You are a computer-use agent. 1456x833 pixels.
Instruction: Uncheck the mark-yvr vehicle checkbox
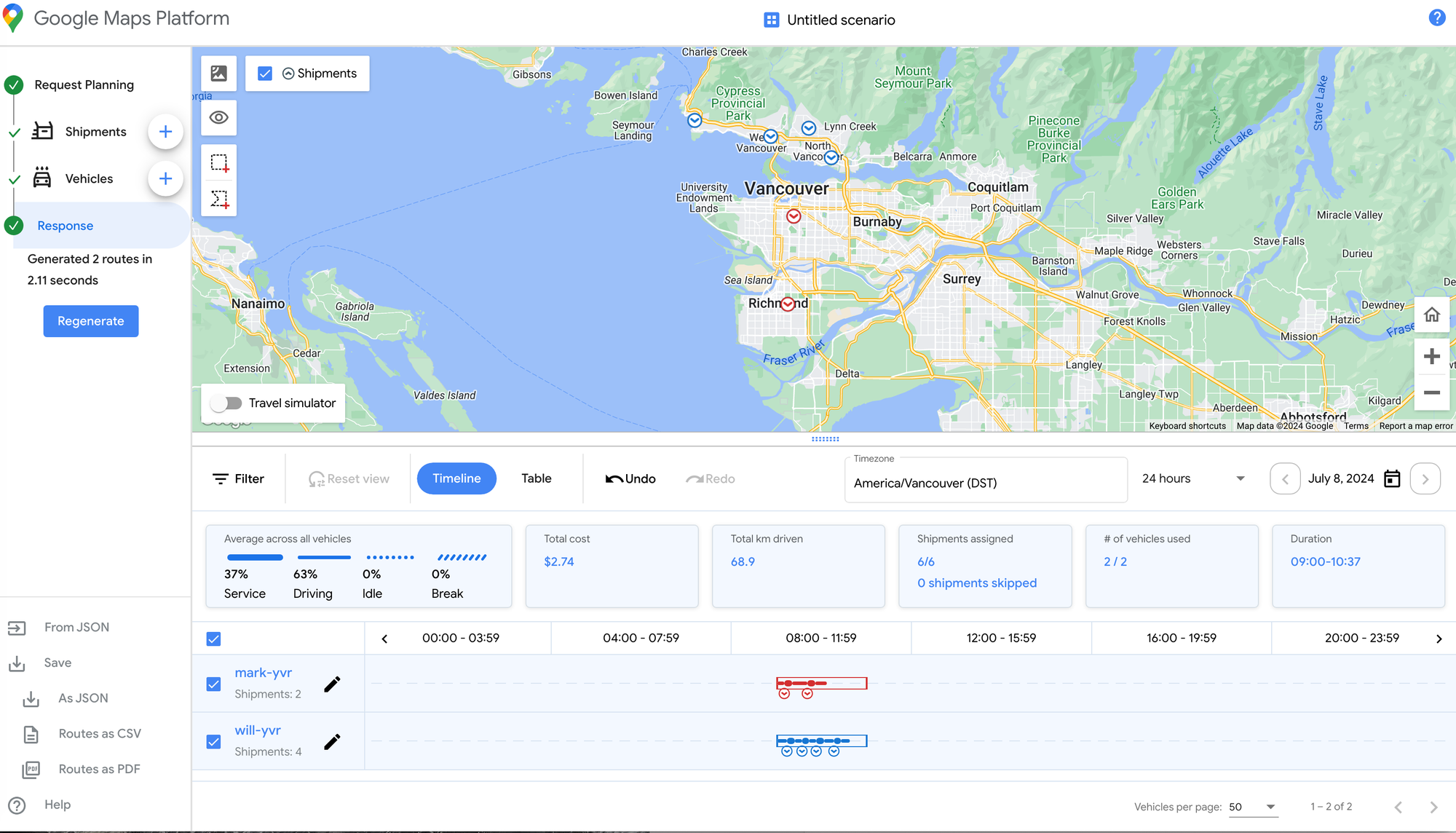[x=213, y=684]
